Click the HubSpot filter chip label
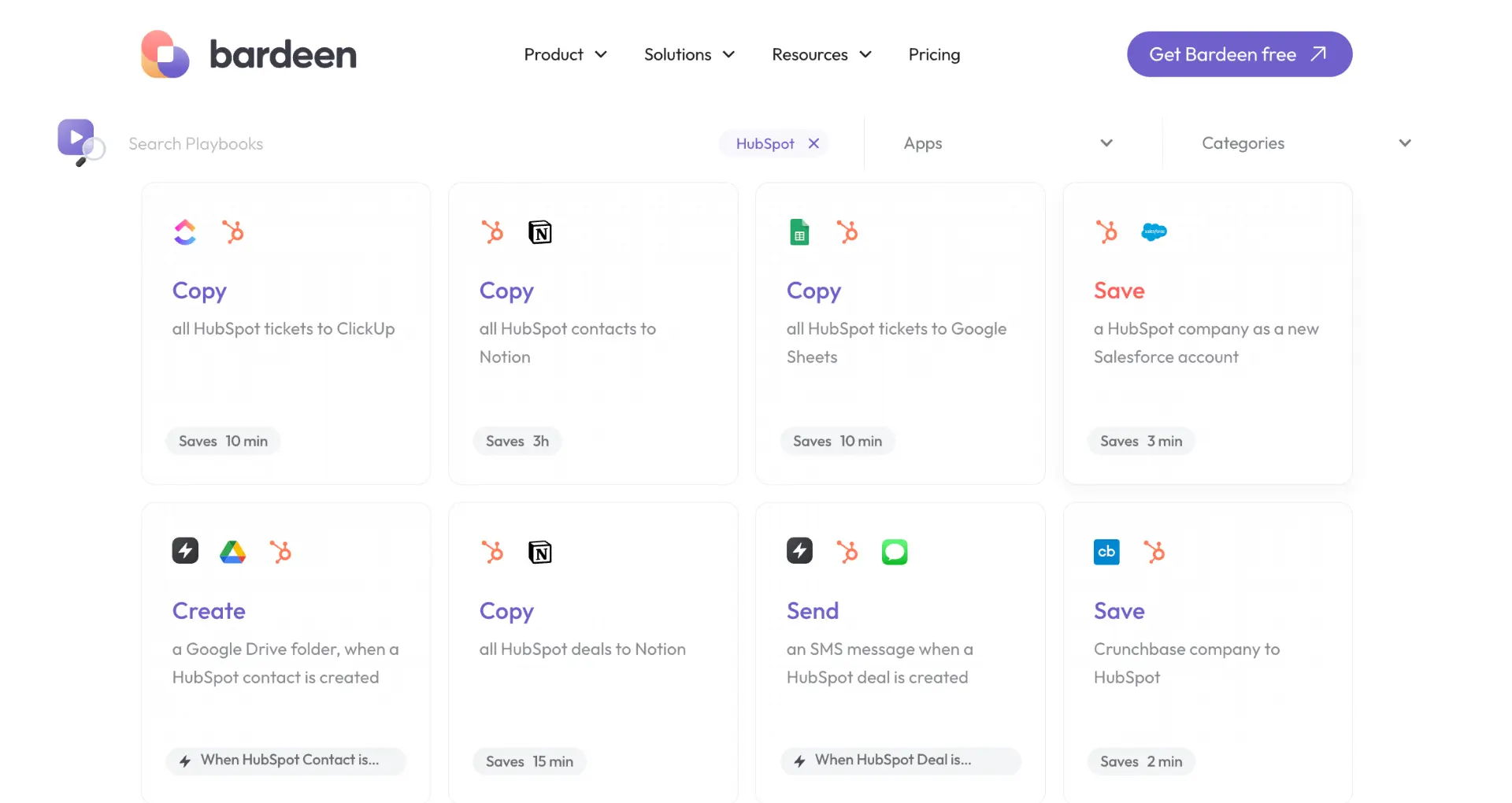Screen dimensions: 1512x803 click(x=765, y=143)
